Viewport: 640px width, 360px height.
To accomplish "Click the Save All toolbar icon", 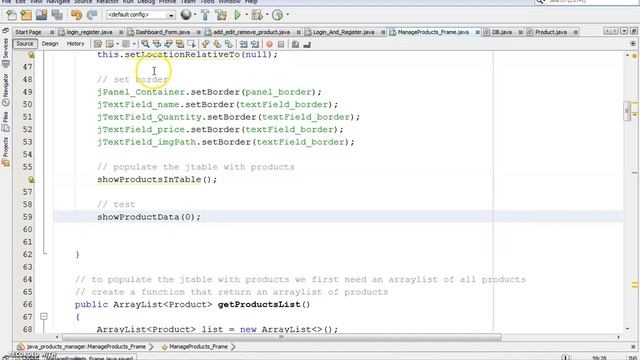I will tap(57, 15).
